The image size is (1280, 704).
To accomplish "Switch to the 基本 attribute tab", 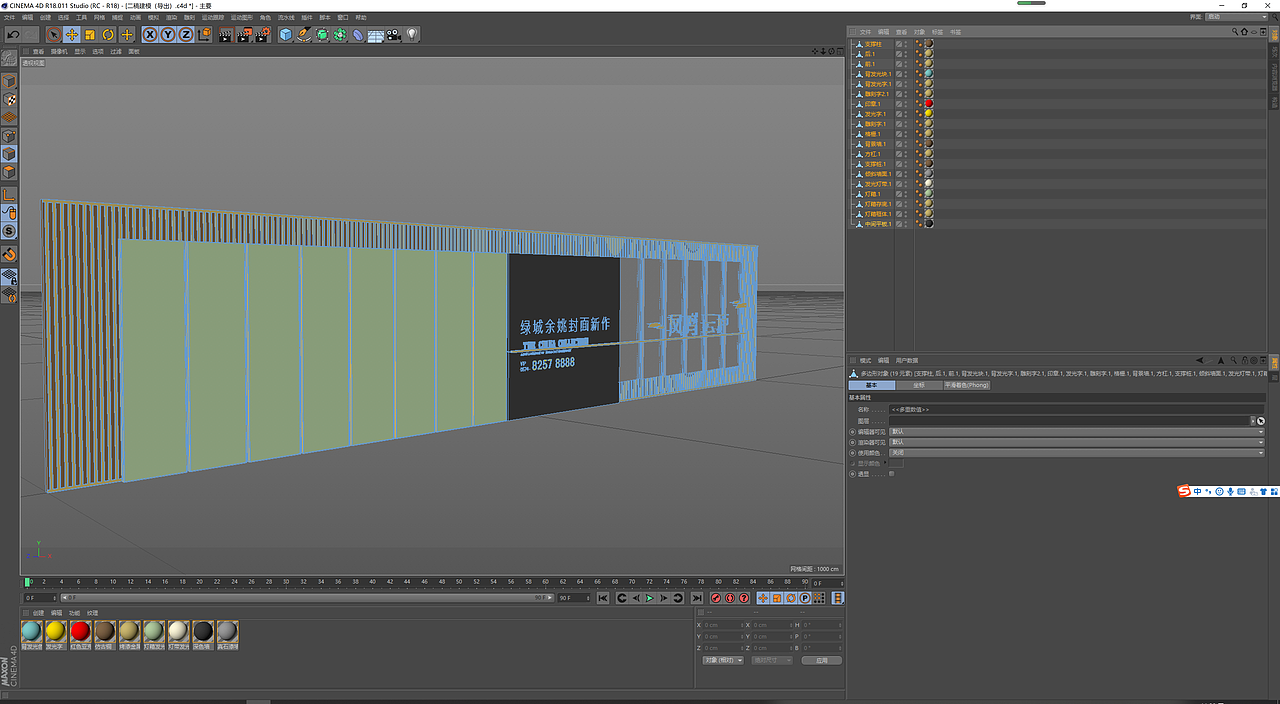I will click(x=872, y=385).
